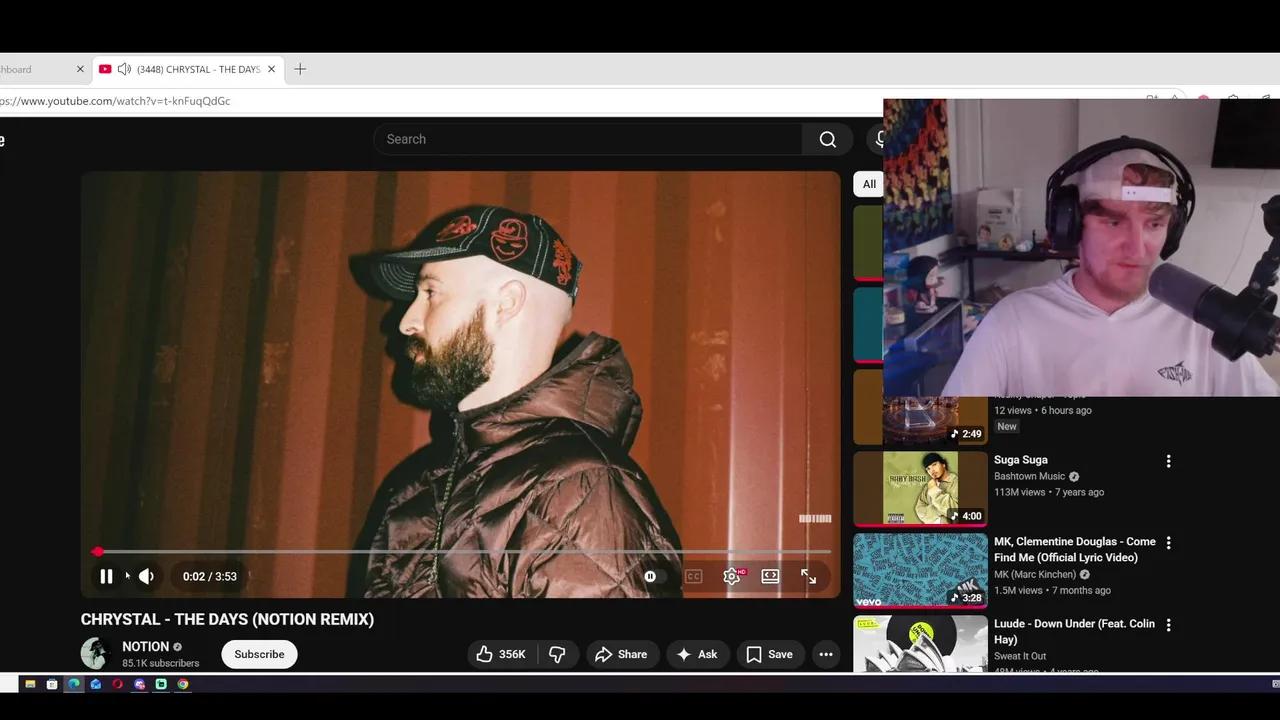Click the Ask button
The height and width of the screenshot is (720, 1280).
point(698,654)
